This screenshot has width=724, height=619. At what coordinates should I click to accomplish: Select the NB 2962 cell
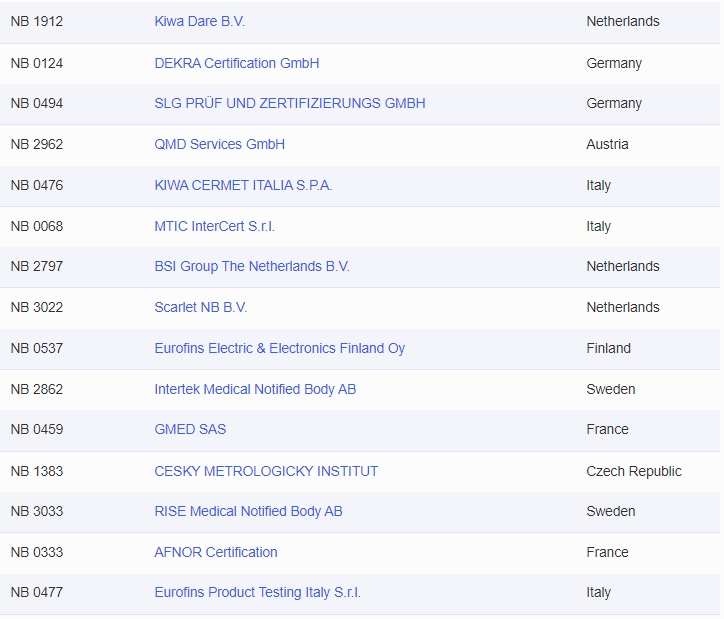click(x=37, y=144)
